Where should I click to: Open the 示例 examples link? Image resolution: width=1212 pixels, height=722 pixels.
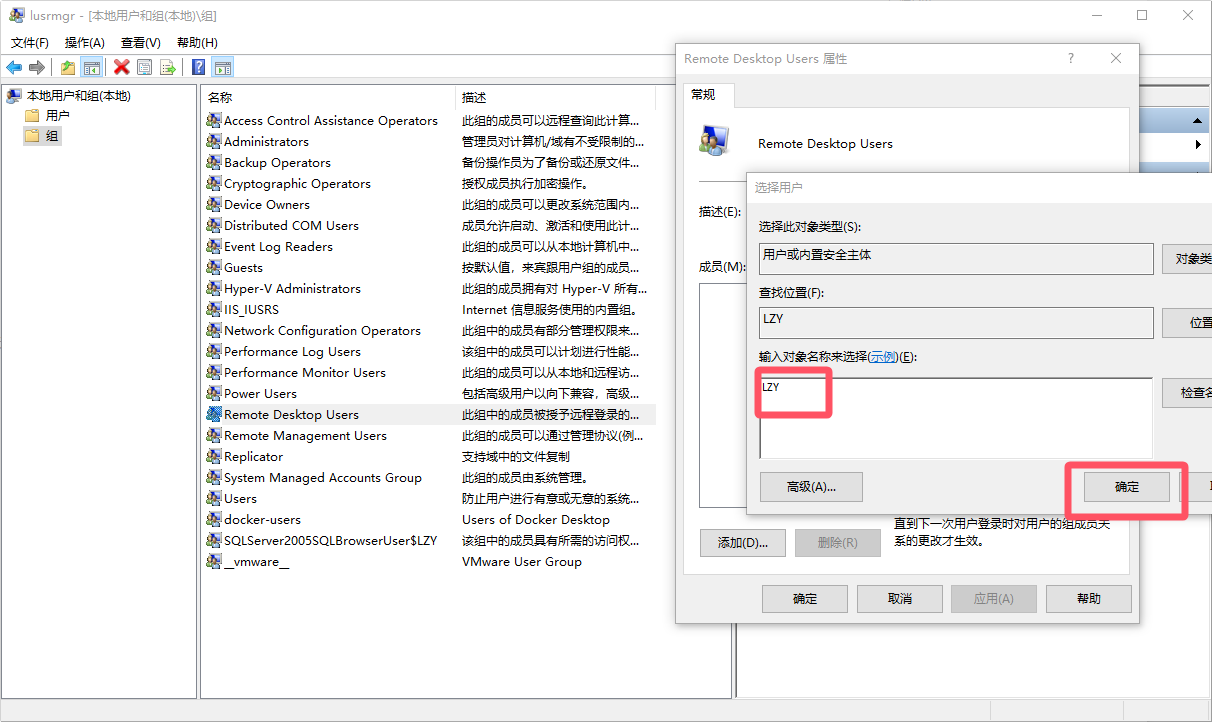pyautogui.click(x=882, y=357)
